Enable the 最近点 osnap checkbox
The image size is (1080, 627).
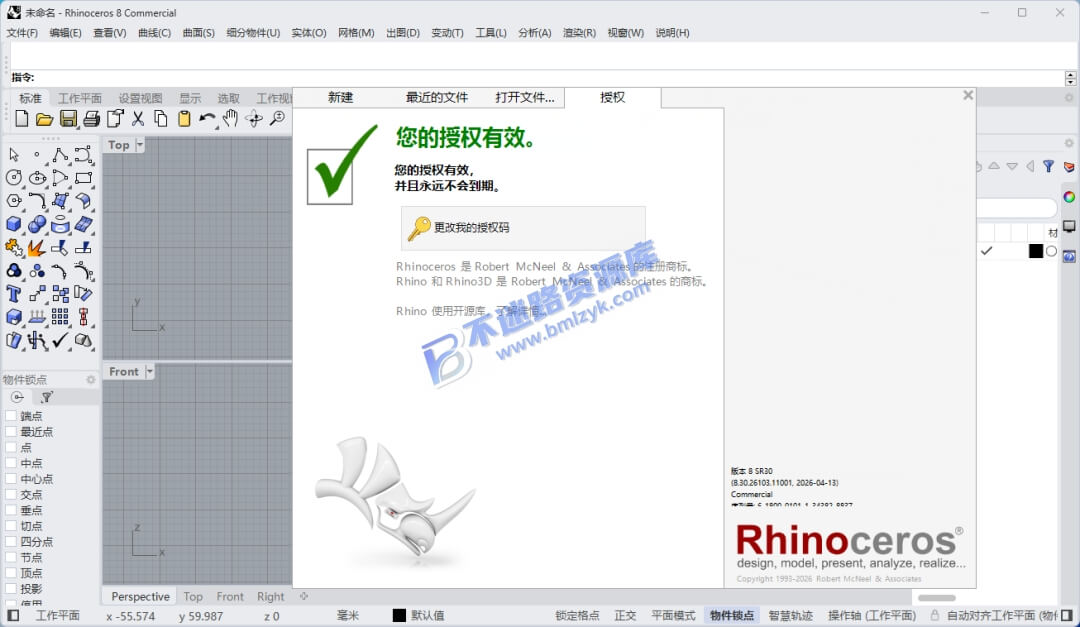pos(11,431)
